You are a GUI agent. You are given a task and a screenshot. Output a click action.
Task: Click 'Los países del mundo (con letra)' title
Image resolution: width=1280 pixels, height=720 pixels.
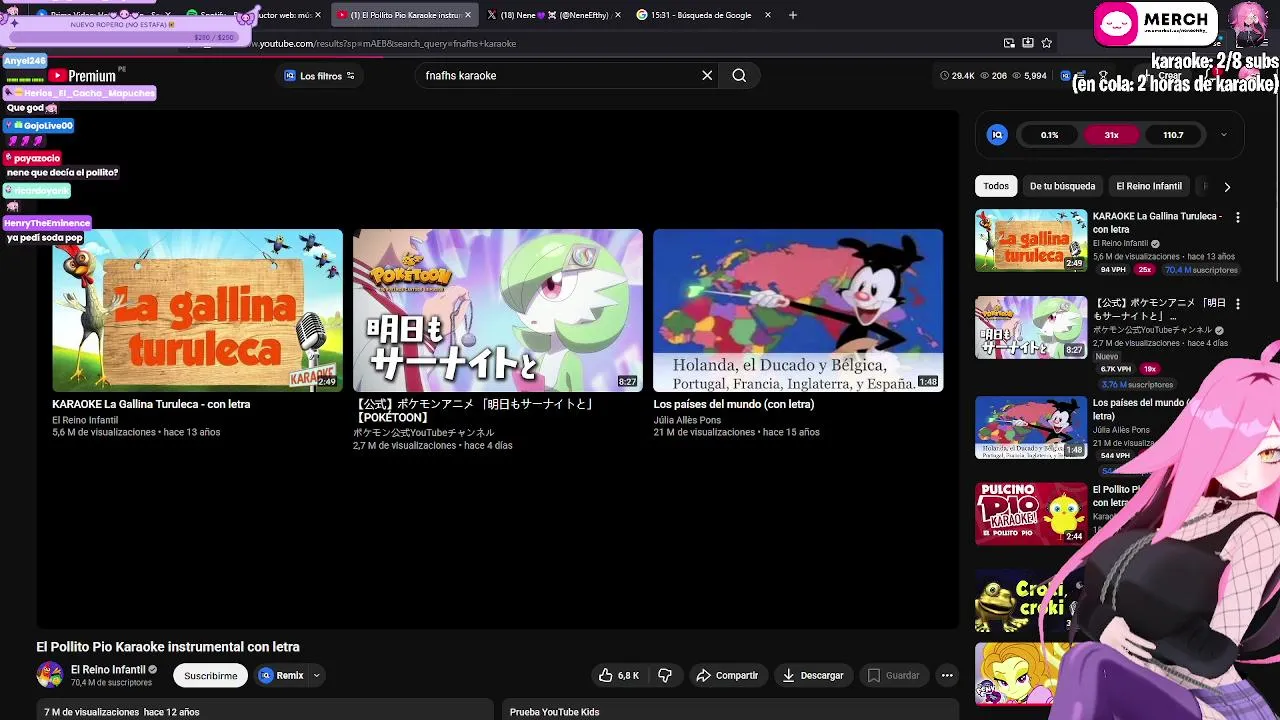tap(734, 404)
